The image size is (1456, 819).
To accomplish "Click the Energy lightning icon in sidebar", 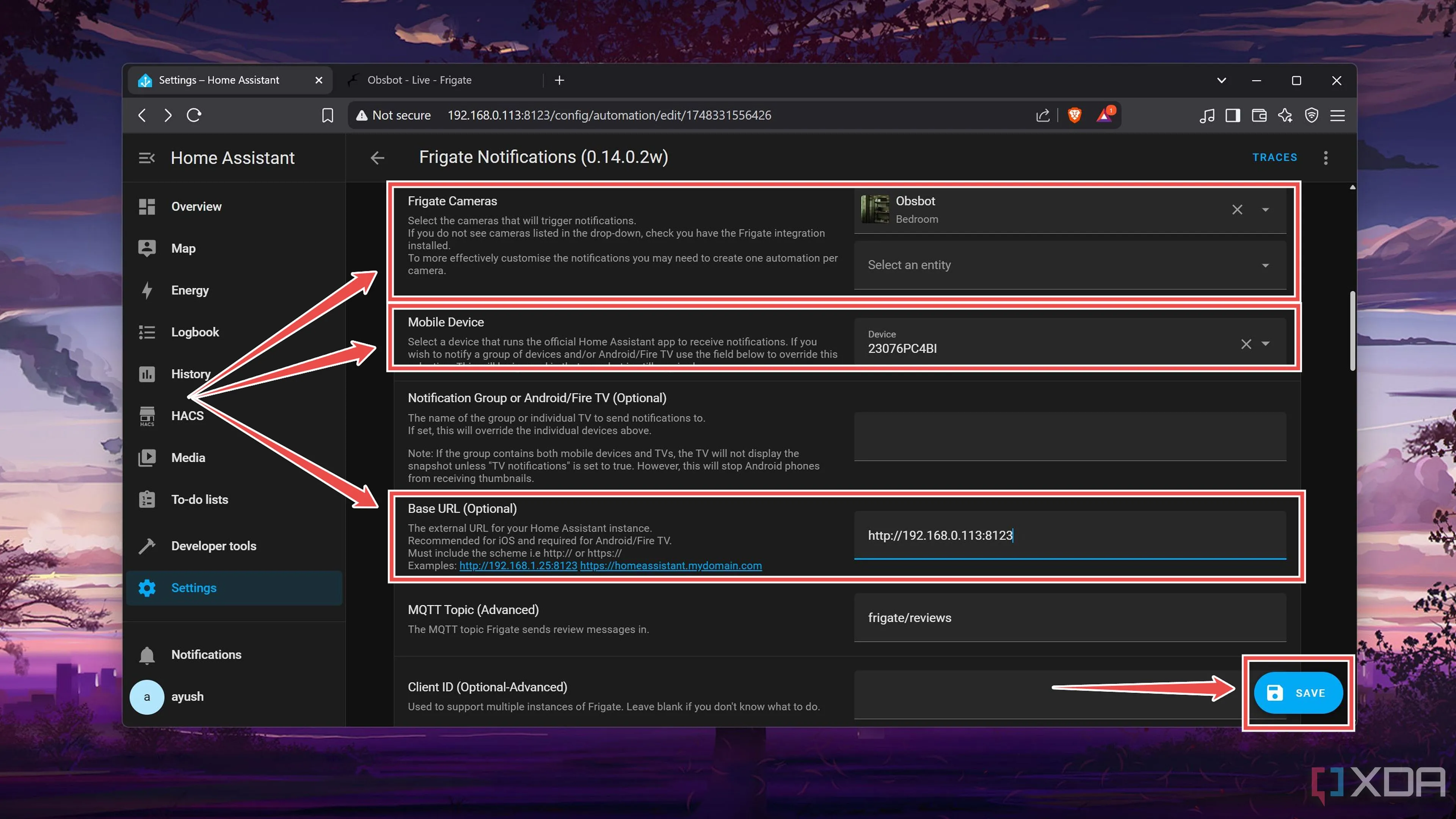I will tap(147, 290).
